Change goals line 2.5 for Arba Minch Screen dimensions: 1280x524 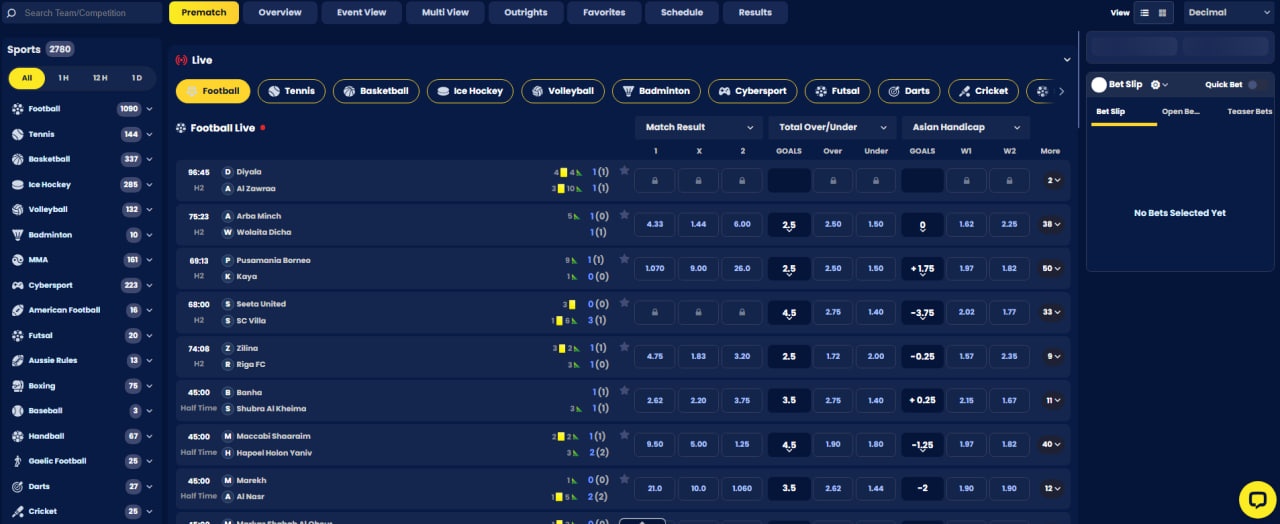tap(789, 225)
